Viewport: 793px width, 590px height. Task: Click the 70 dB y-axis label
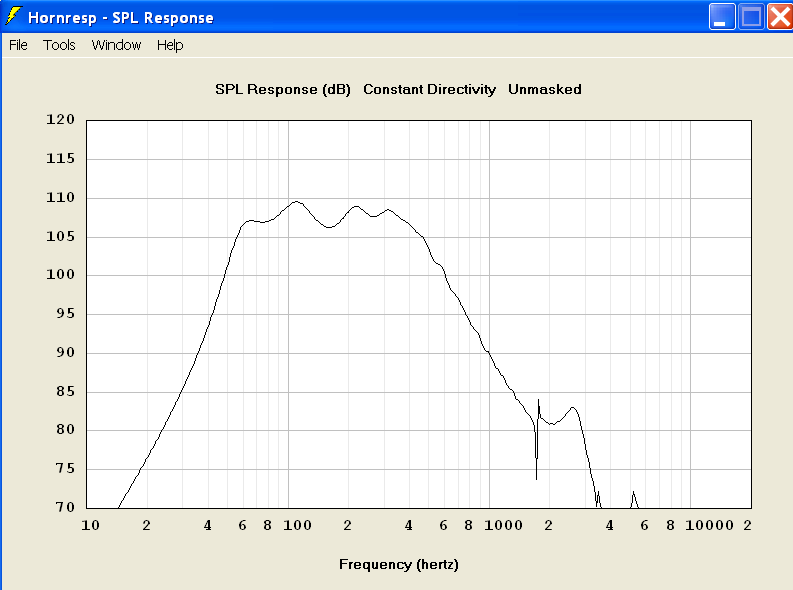66,507
